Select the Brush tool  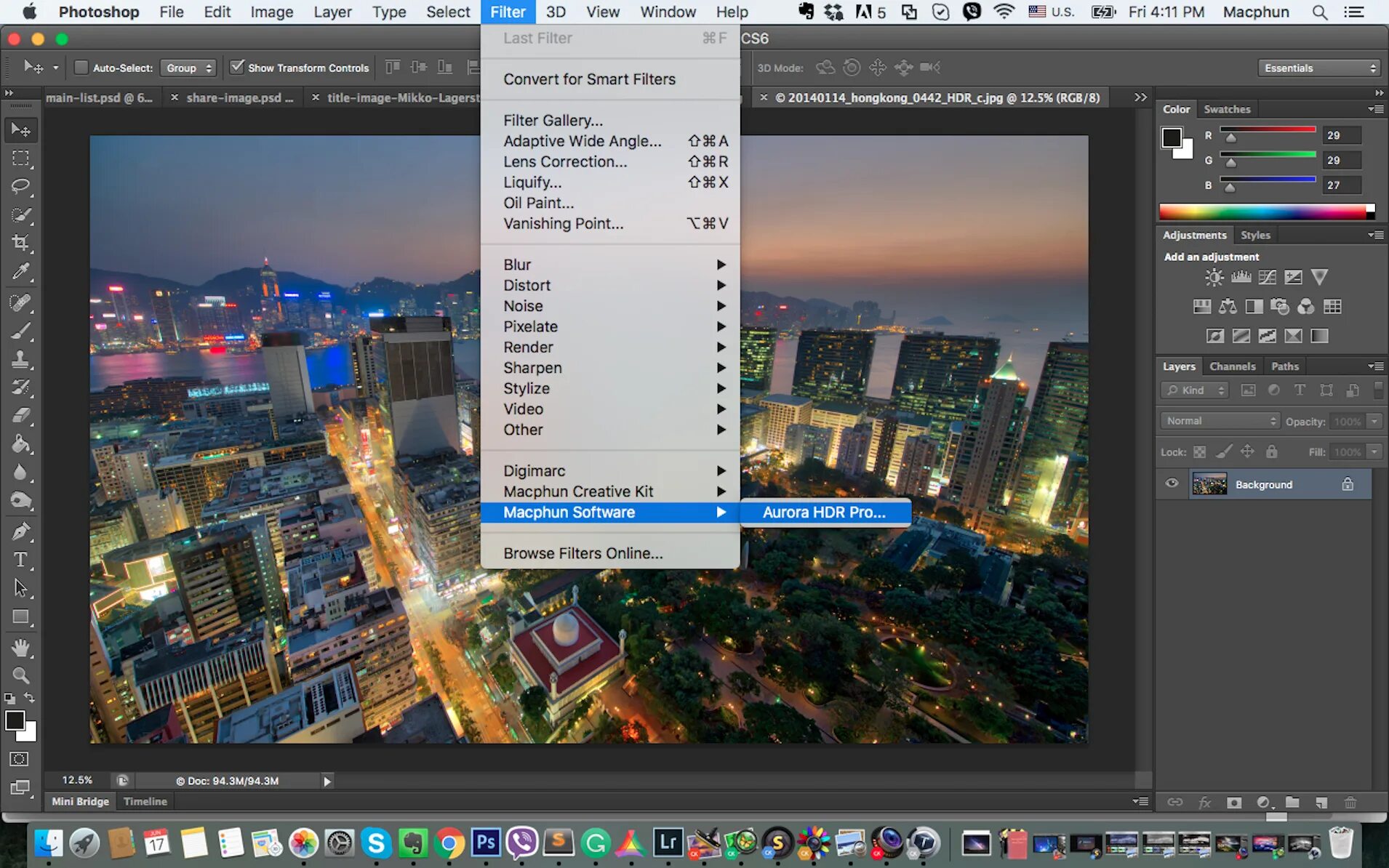tap(21, 331)
